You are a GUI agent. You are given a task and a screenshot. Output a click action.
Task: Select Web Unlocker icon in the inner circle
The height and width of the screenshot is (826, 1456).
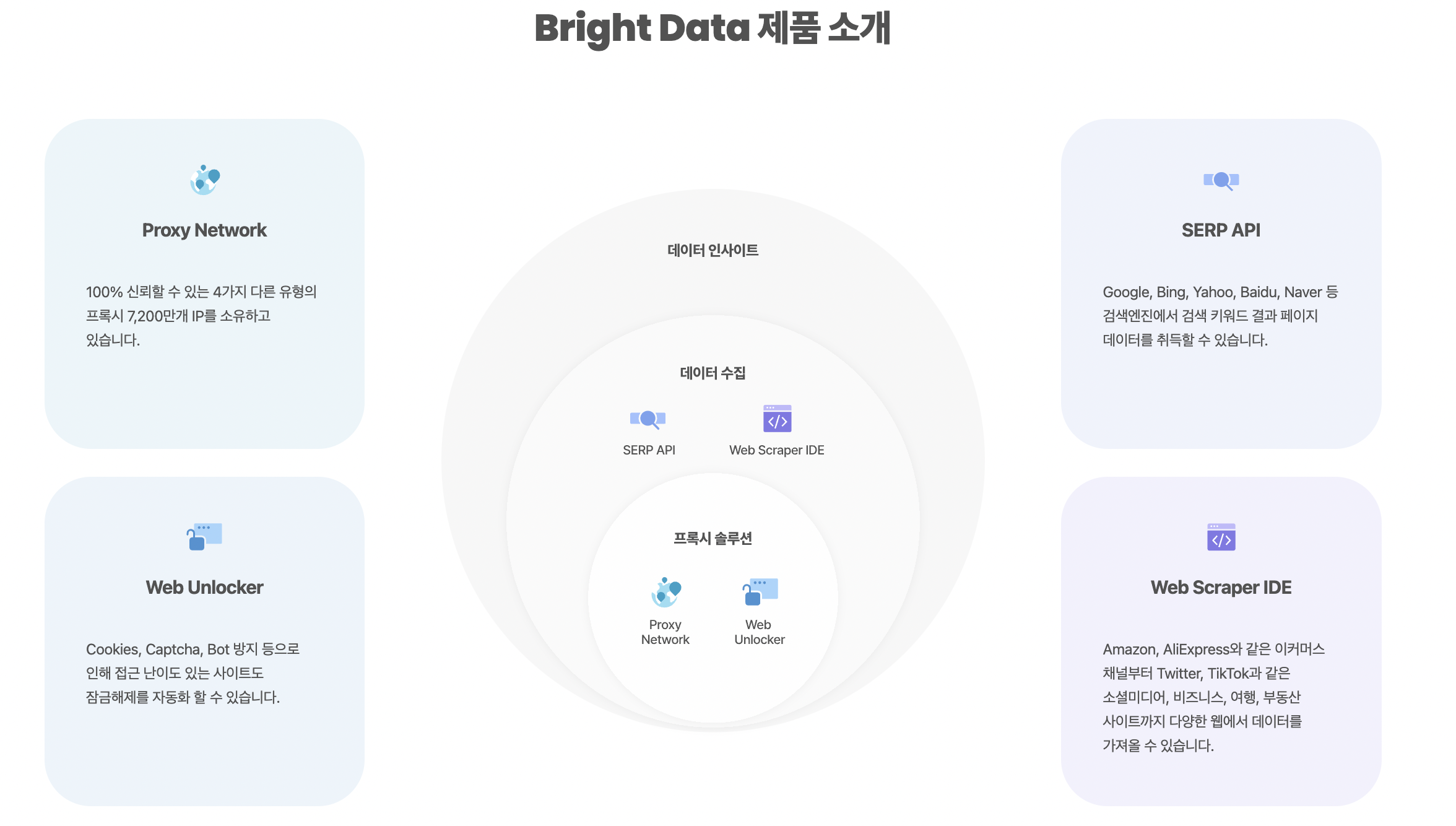(x=760, y=592)
